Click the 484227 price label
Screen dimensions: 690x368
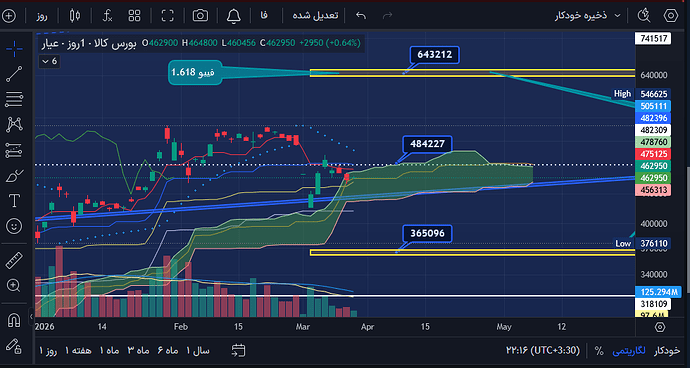tap(427, 144)
